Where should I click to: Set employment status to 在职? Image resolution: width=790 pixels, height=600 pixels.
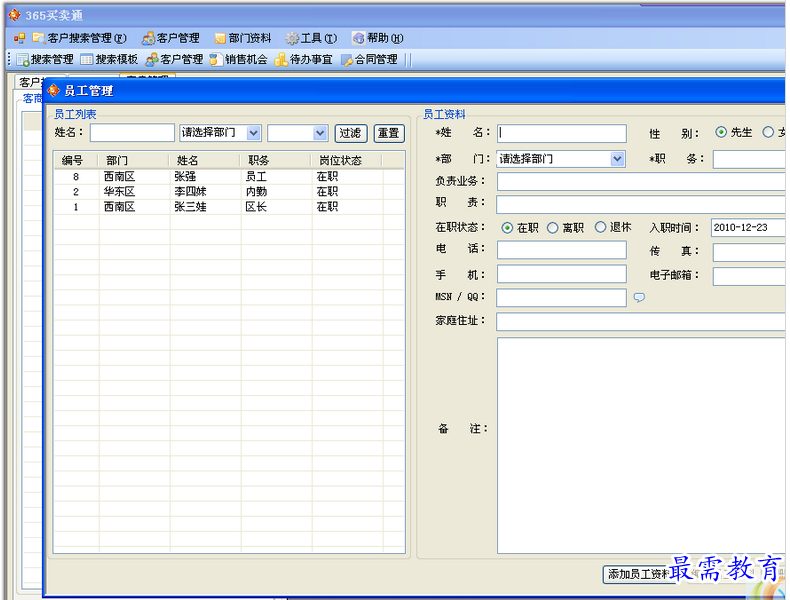(507, 228)
